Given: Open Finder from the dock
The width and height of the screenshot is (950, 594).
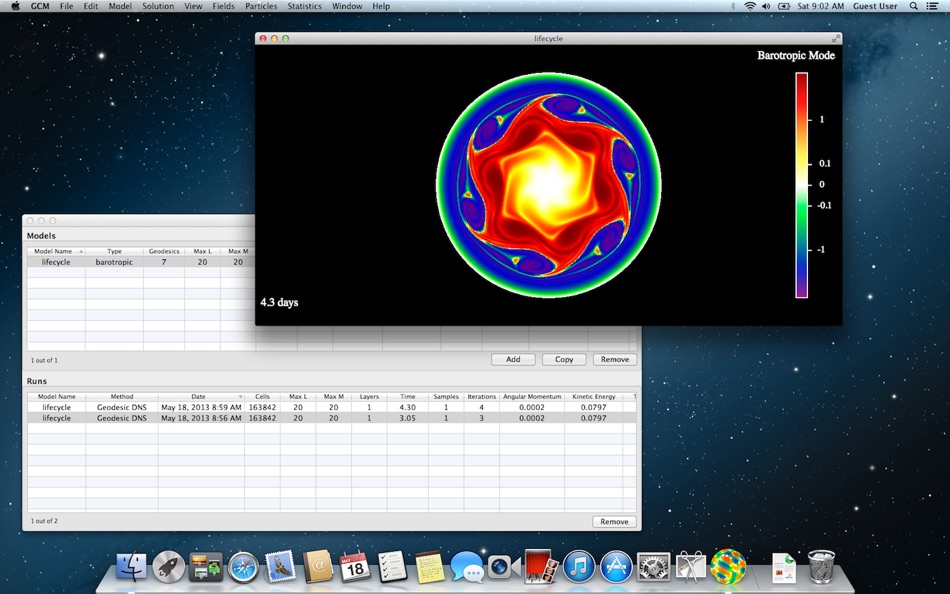Looking at the screenshot, I should pos(131,567).
